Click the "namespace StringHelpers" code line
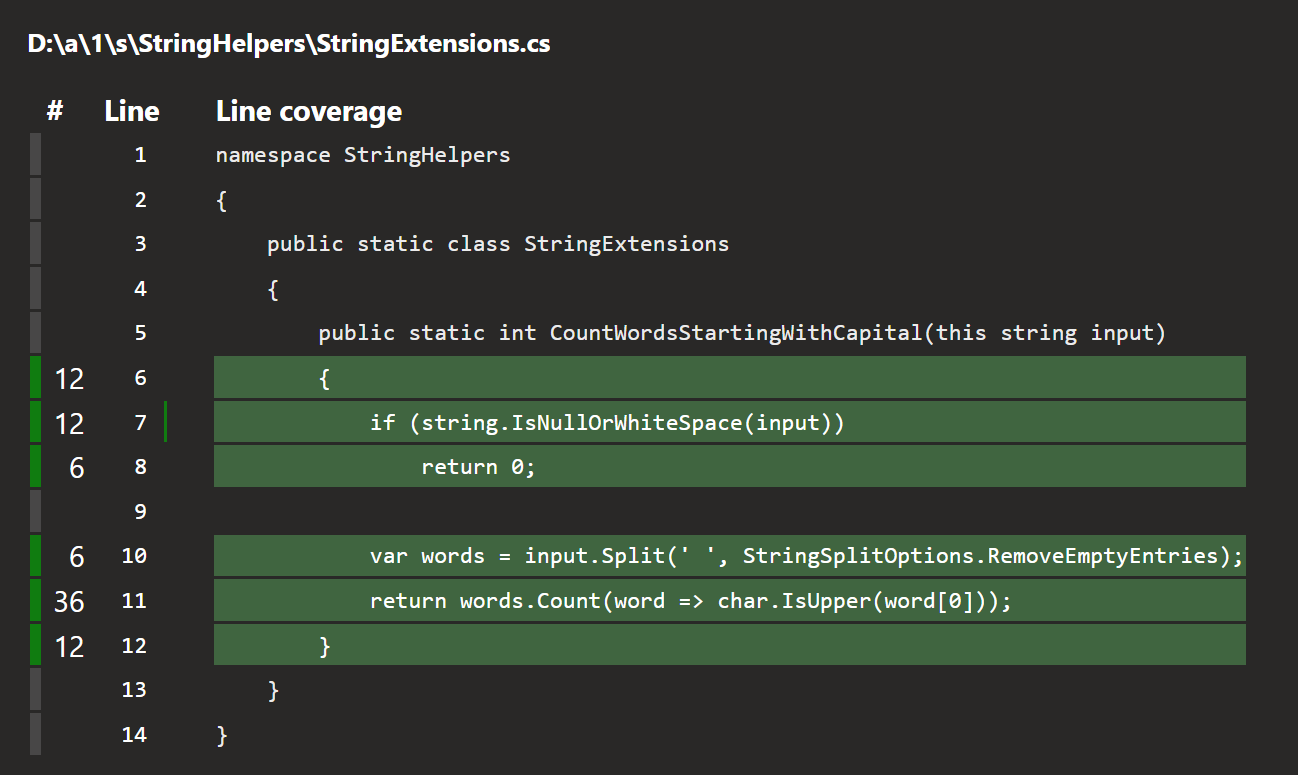Viewport: 1298px width, 775px height. tap(363, 155)
